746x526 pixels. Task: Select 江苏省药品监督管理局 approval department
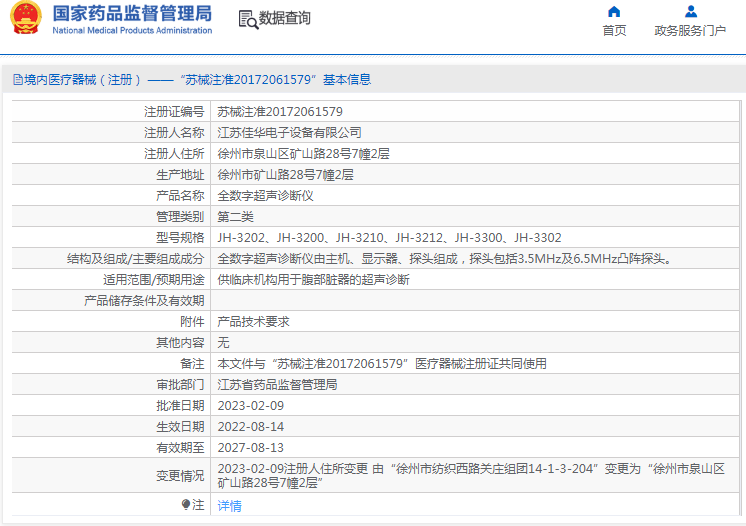click(277, 384)
